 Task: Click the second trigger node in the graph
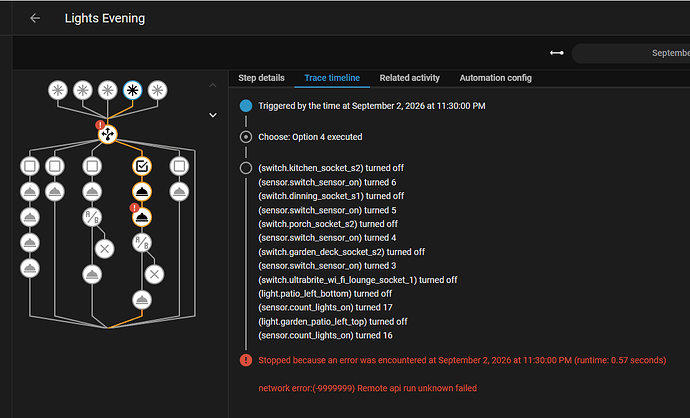point(83,90)
